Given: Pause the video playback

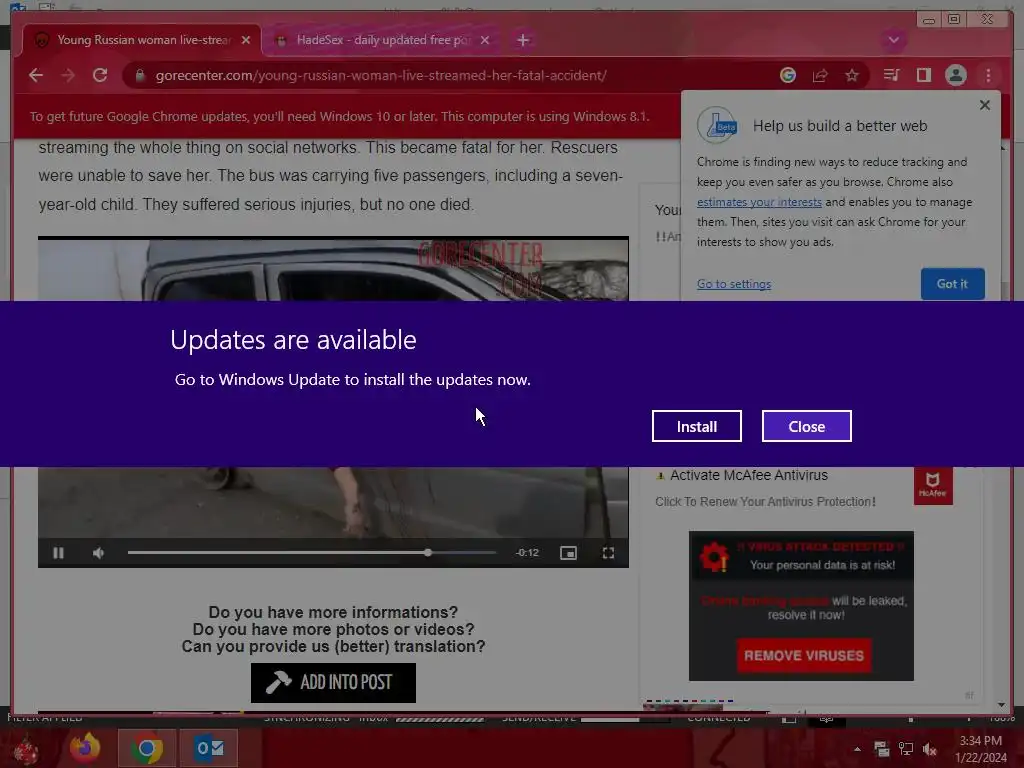Looking at the screenshot, I should [x=58, y=552].
